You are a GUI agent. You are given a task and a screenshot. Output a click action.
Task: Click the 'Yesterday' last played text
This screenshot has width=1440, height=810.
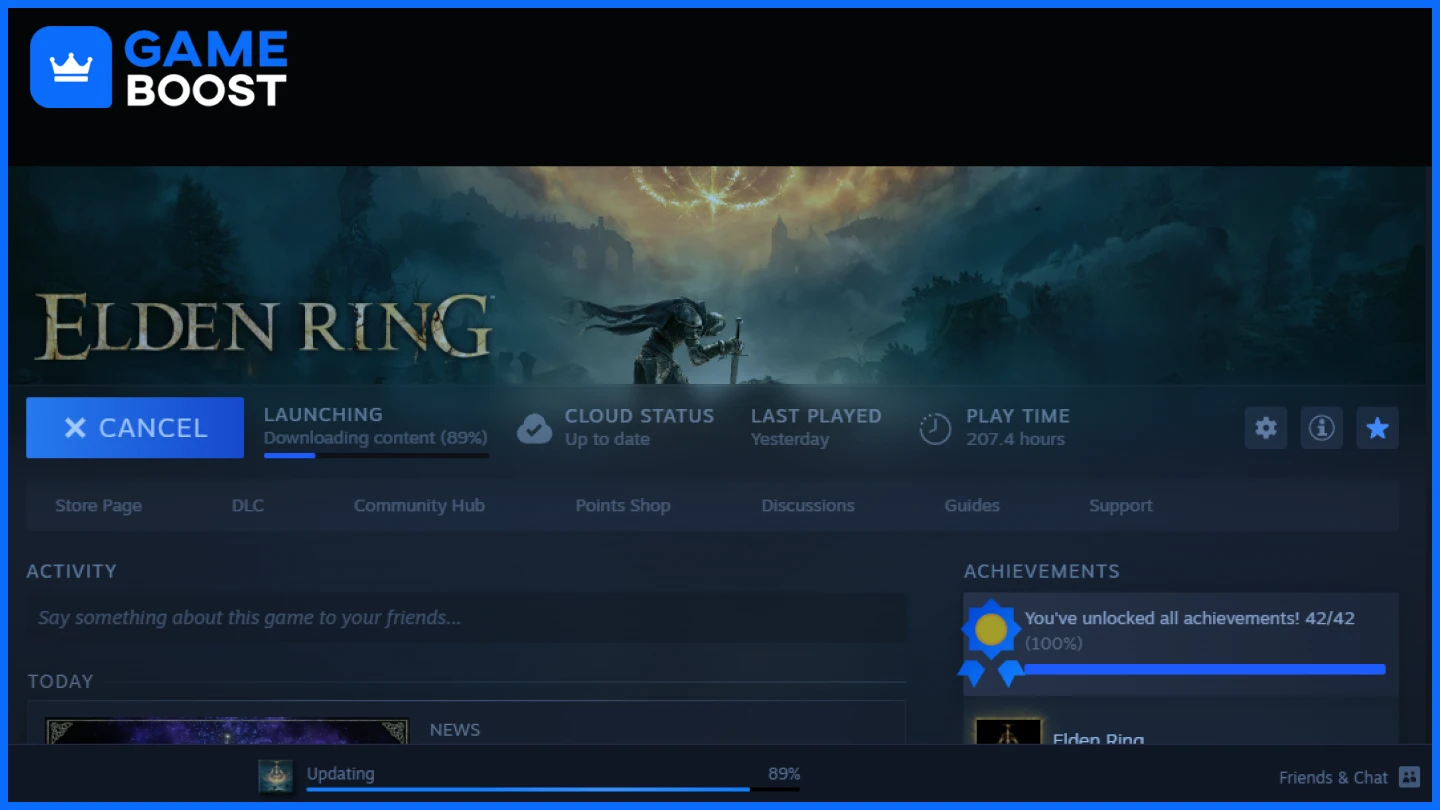tap(790, 439)
